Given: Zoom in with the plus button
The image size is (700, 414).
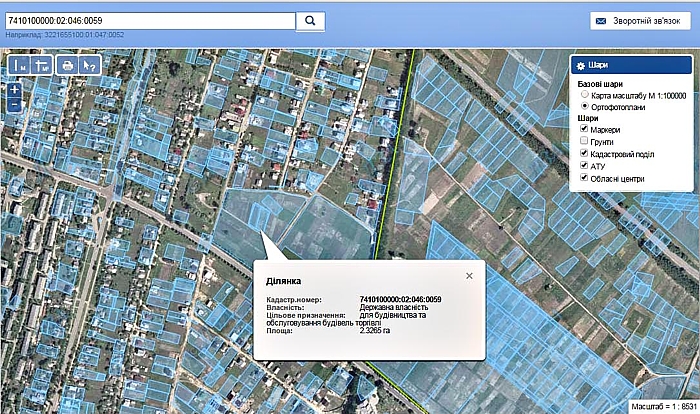Looking at the screenshot, I should [x=15, y=89].
